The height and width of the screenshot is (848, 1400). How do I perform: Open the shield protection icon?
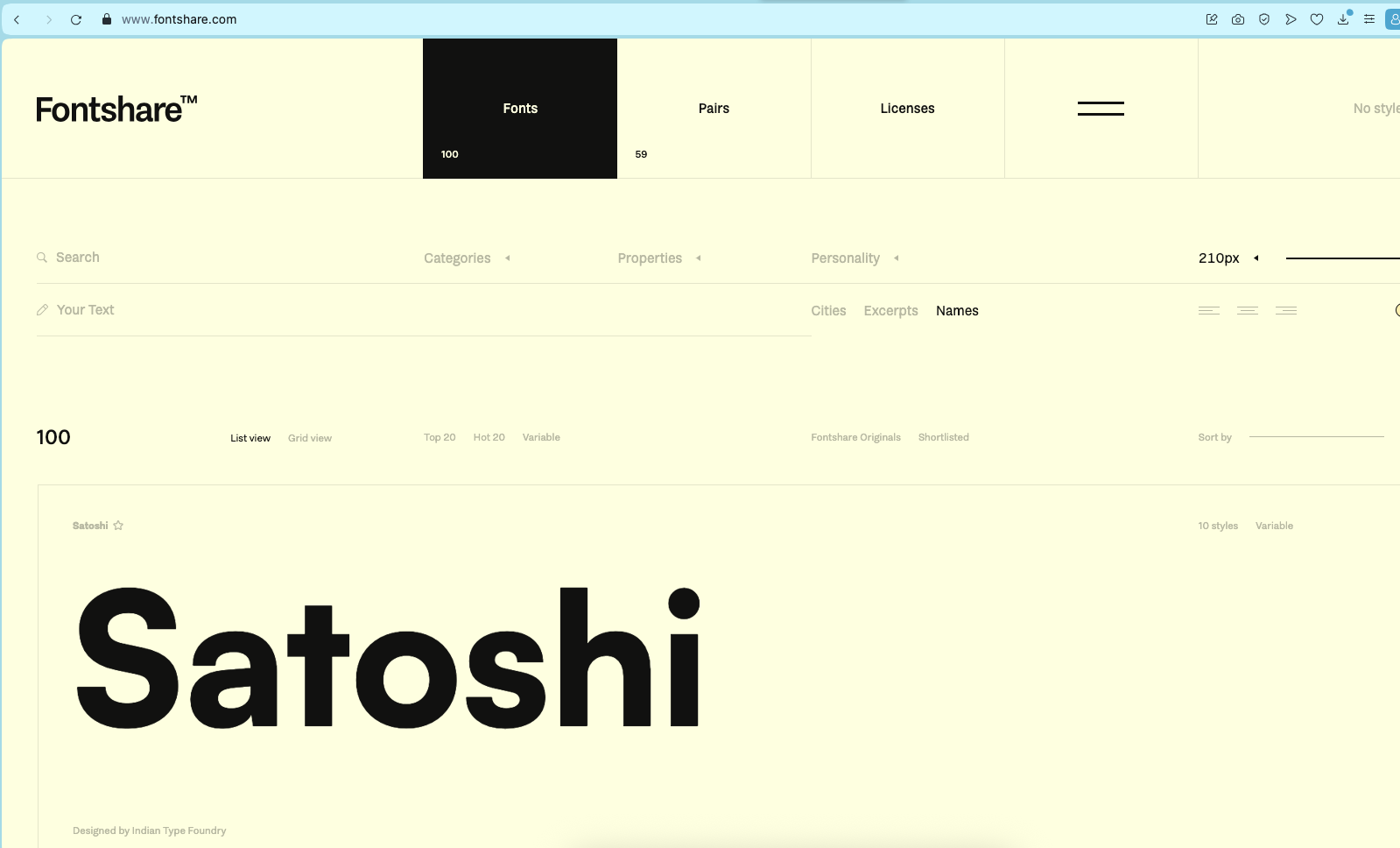(x=1264, y=19)
